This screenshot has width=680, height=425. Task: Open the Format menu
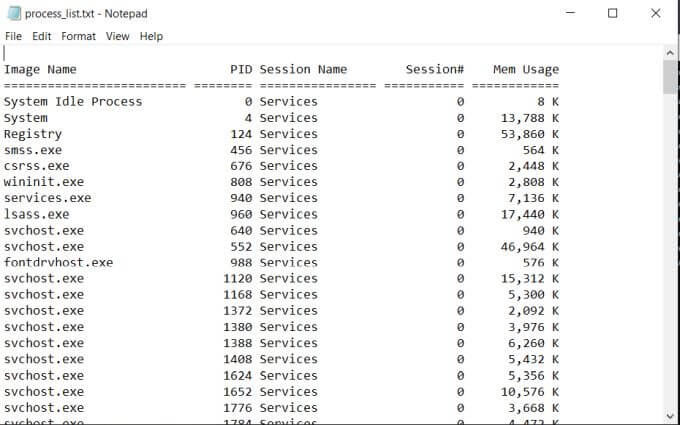(x=79, y=36)
